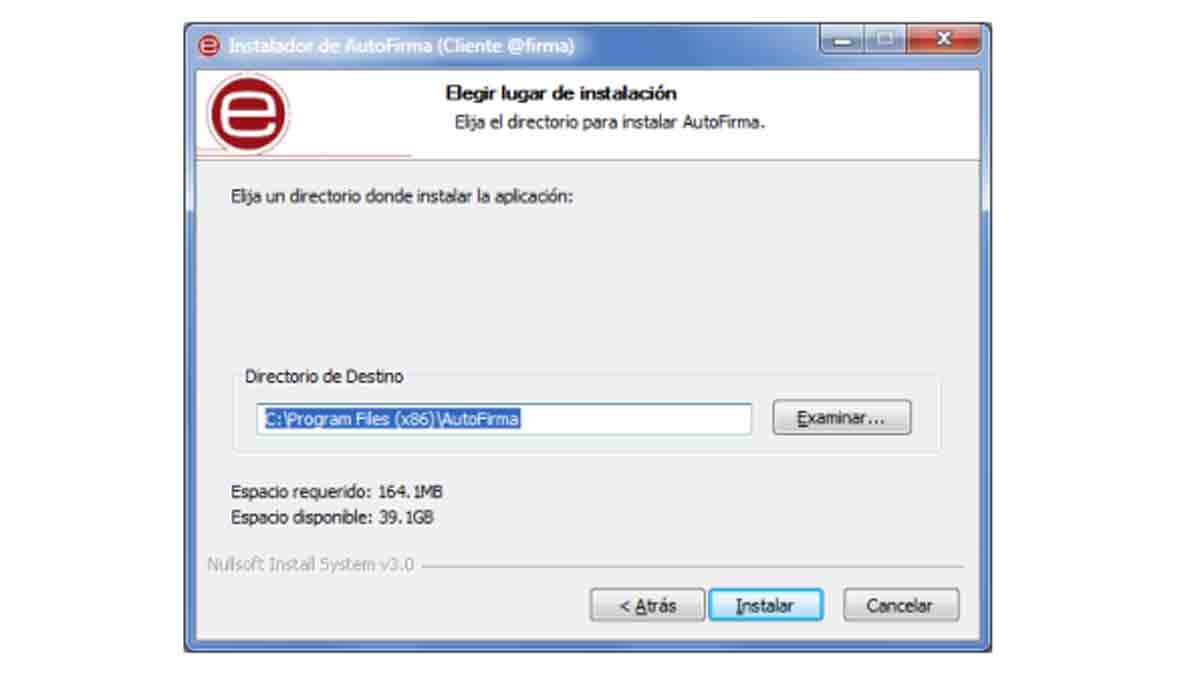Click the small AutoFirma icon in title bar
Image resolution: width=1200 pixels, height=675 pixels.
208,46
